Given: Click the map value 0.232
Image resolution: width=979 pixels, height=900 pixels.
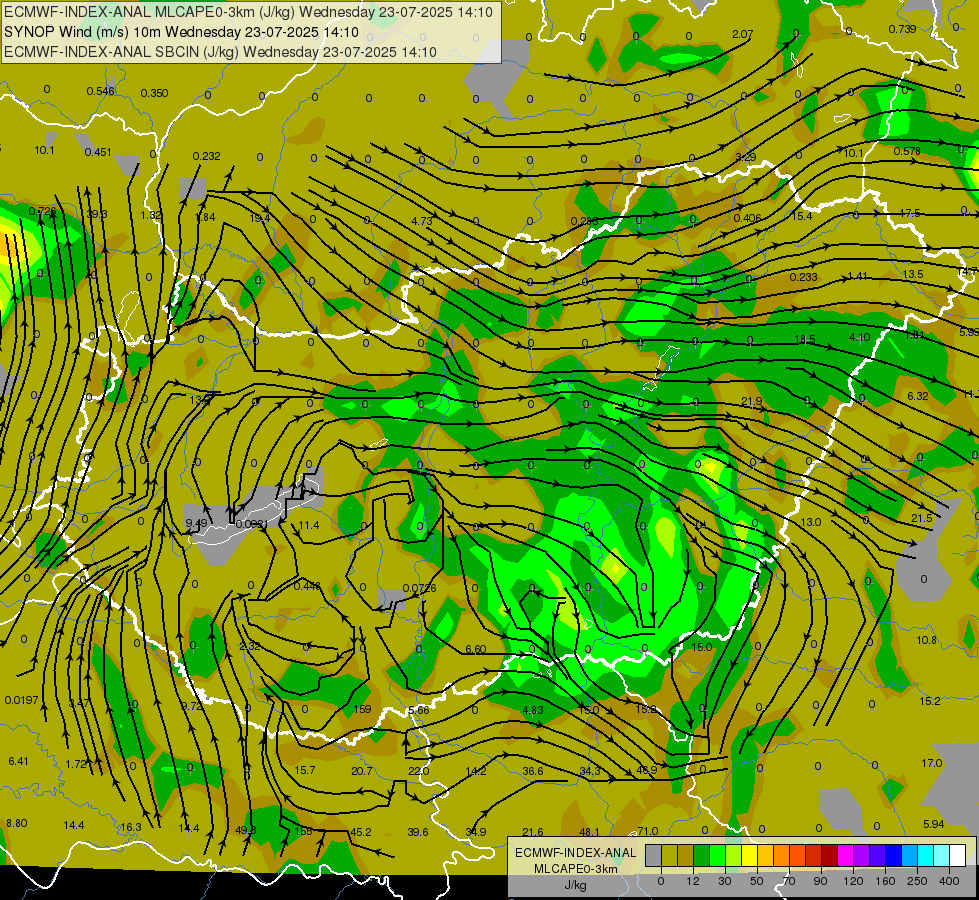Looking at the screenshot, I should [x=207, y=156].
